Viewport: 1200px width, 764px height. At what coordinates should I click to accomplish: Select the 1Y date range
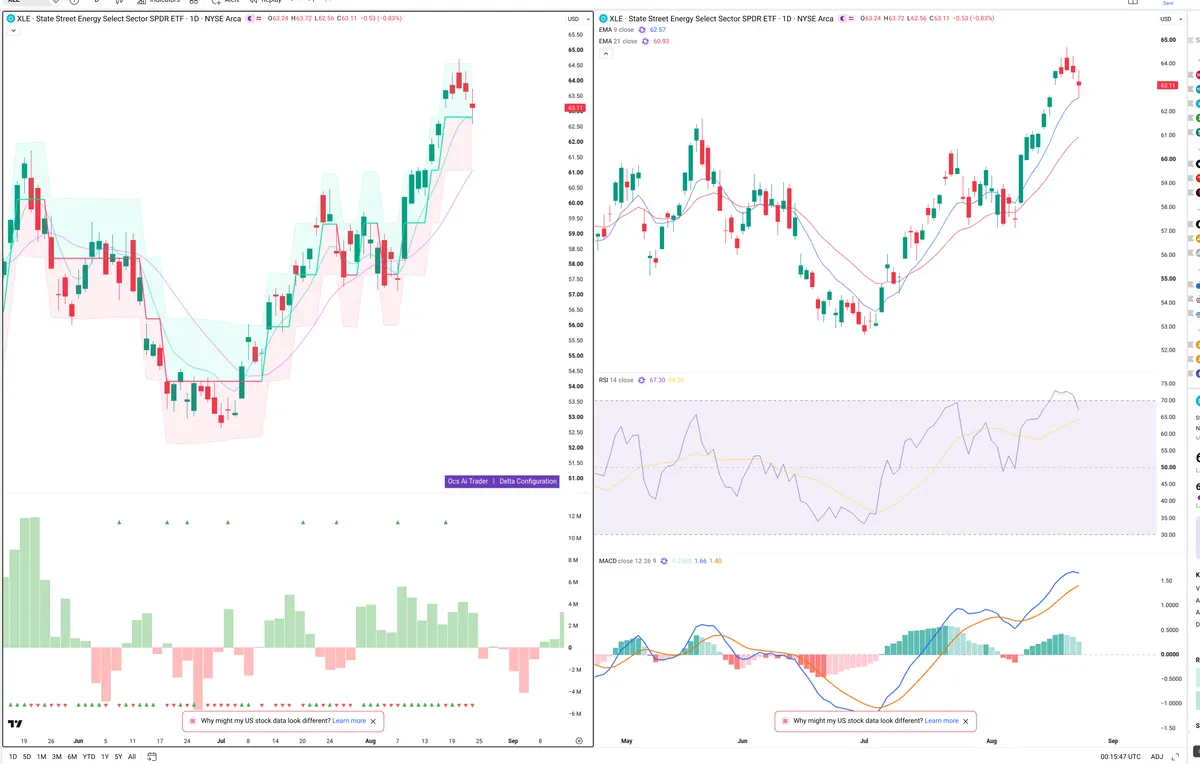tap(105, 757)
